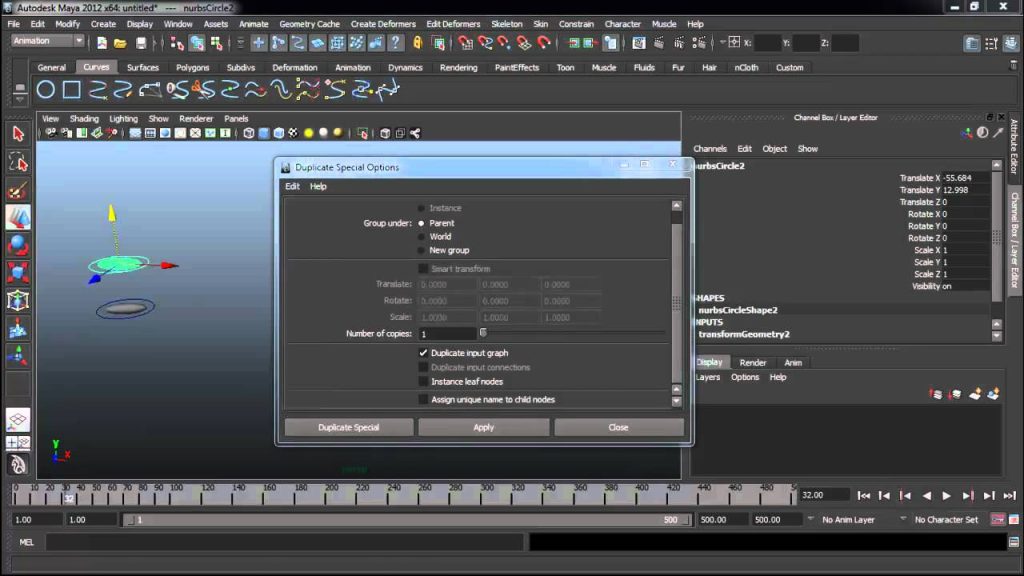Viewport: 1024px width, 576px height.
Task: Select the Parent radio button
Action: 421,223
